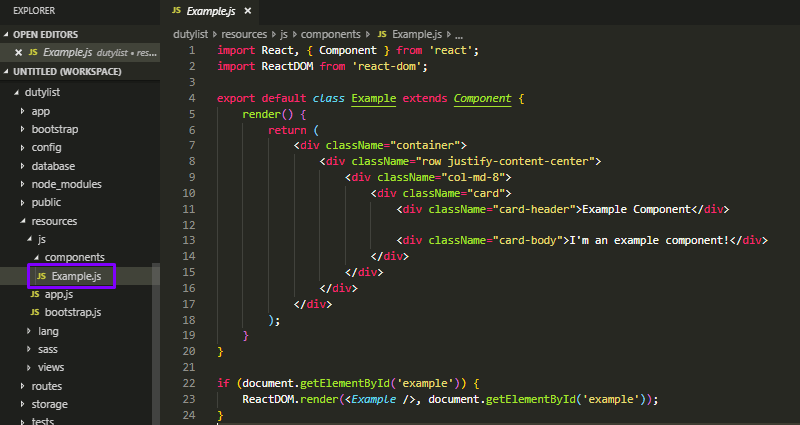Image resolution: width=800 pixels, height=425 pixels.
Task: Open app.js in the file tree
Action: pos(59,294)
